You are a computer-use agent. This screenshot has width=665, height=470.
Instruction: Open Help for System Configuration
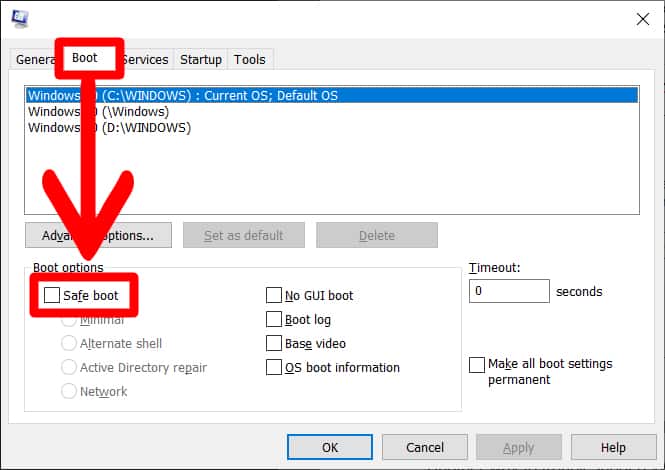pyautogui.click(x=613, y=447)
